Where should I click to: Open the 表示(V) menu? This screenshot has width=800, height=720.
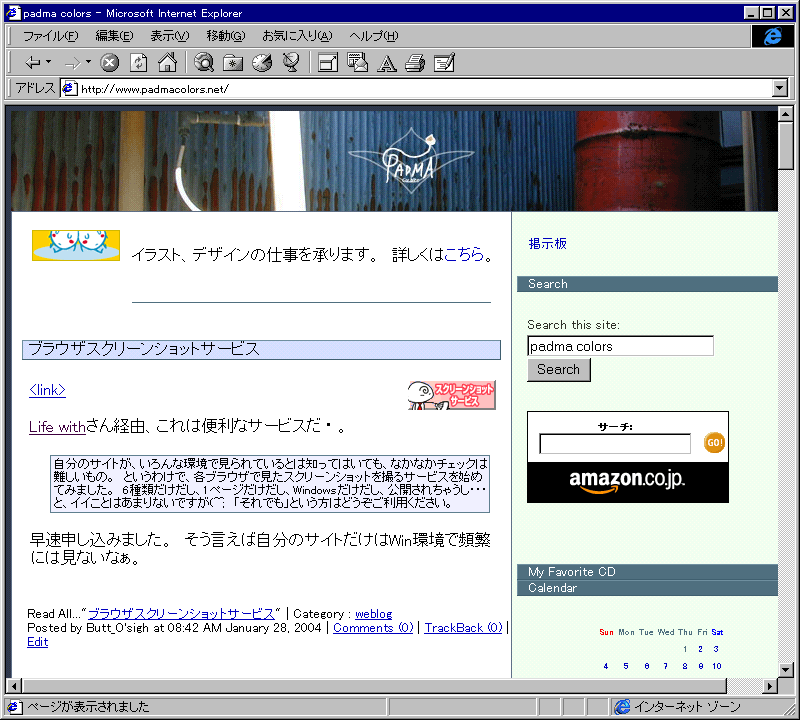(x=169, y=36)
